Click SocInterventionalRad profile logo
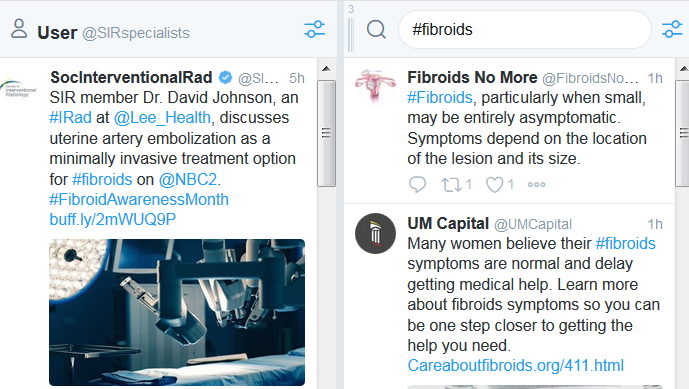The image size is (689, 389). (18, 88)
